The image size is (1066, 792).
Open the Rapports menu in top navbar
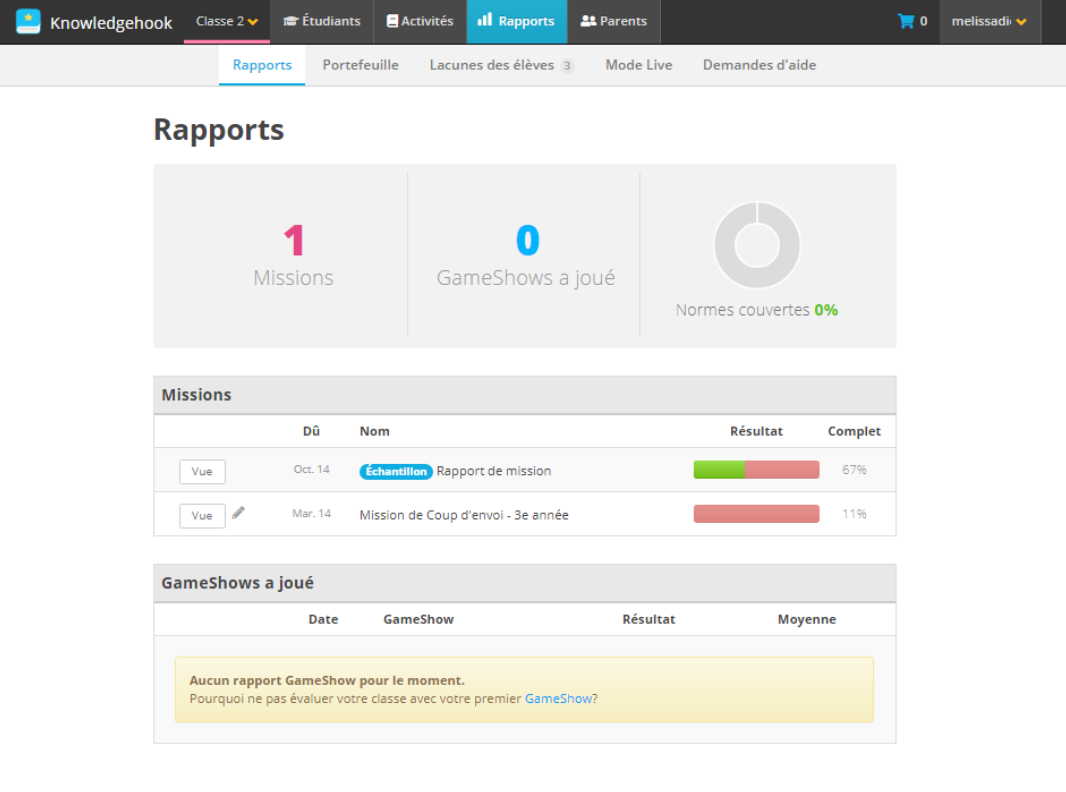[x=517, y=21]
